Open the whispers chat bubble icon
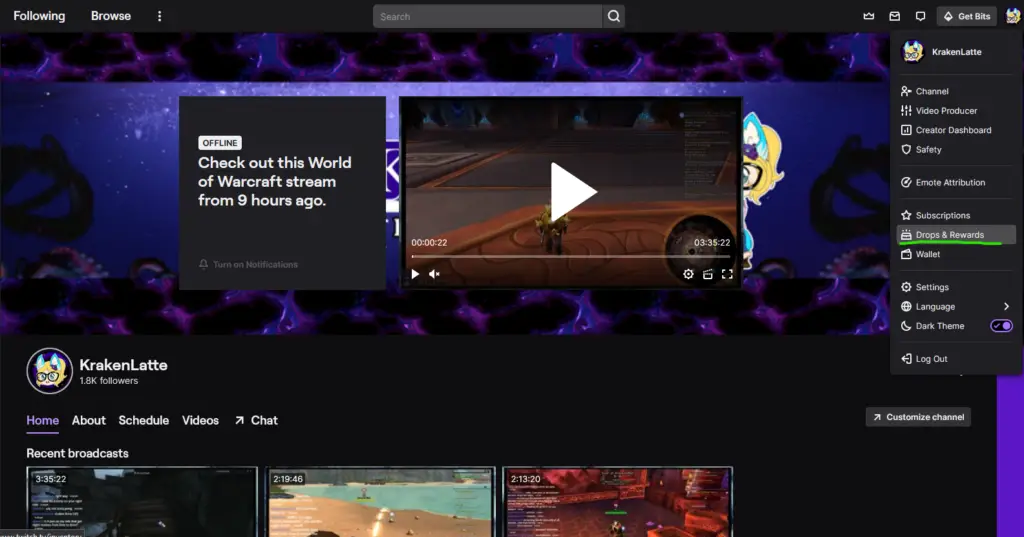Viewport: 1024px width, 537px height. (920, 16)
